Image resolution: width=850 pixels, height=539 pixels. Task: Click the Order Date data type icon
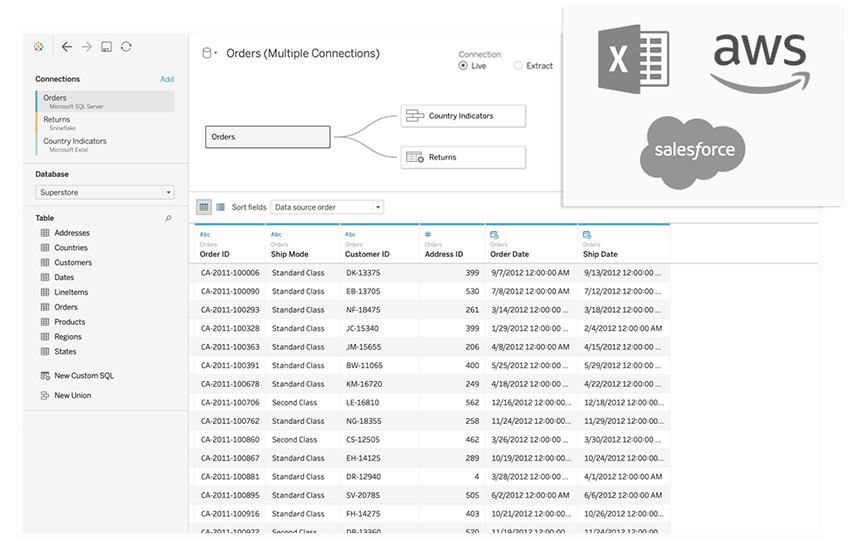click(x=493, y=234)
